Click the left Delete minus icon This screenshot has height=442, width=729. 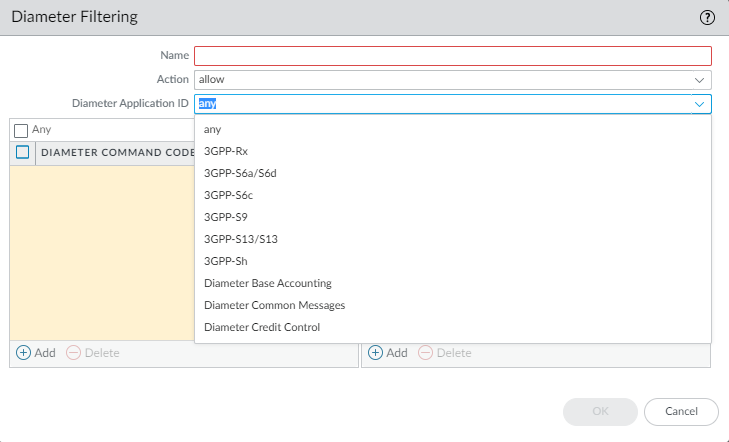click(74, 353)
